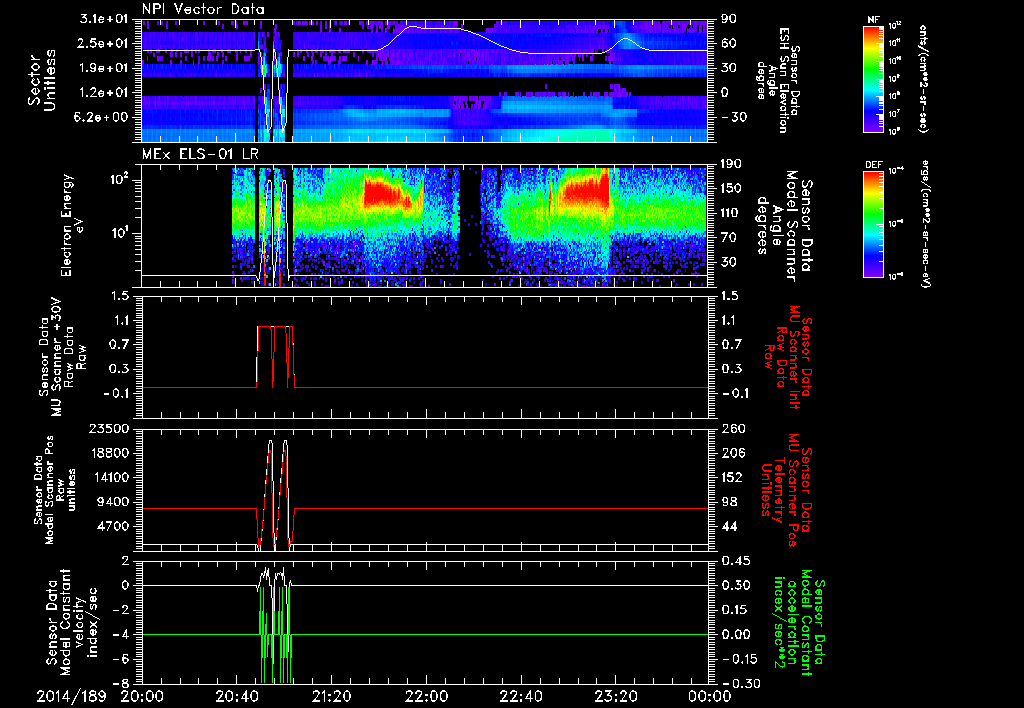Click the 1.9e+01 sector axis value
This screenshot has height=708, width=1024.
[x=103, y=68]
